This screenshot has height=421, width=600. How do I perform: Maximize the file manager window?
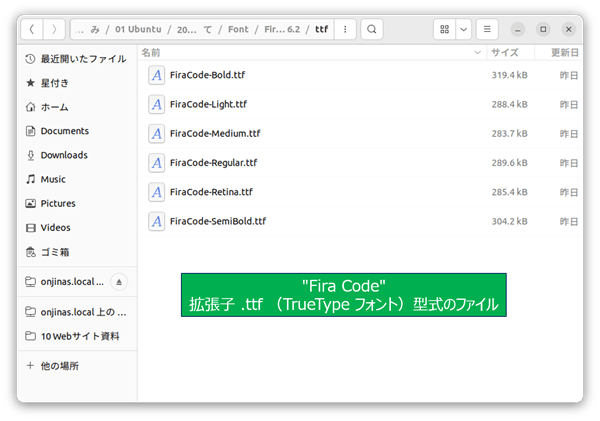point(543,29)
